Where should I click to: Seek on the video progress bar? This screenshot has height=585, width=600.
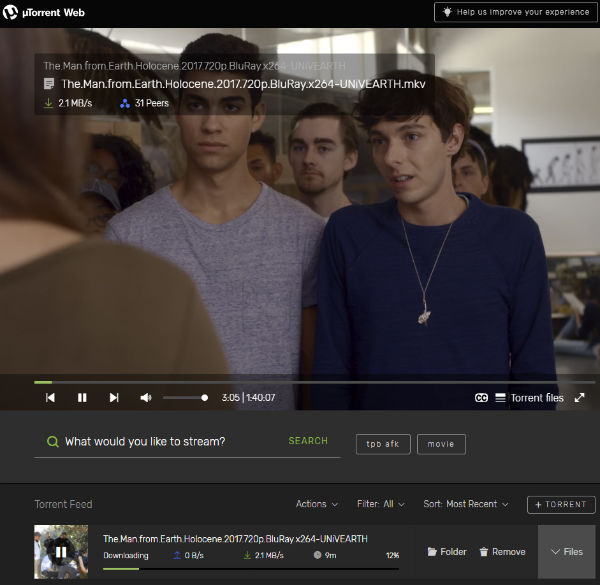[x=315, y=382]
